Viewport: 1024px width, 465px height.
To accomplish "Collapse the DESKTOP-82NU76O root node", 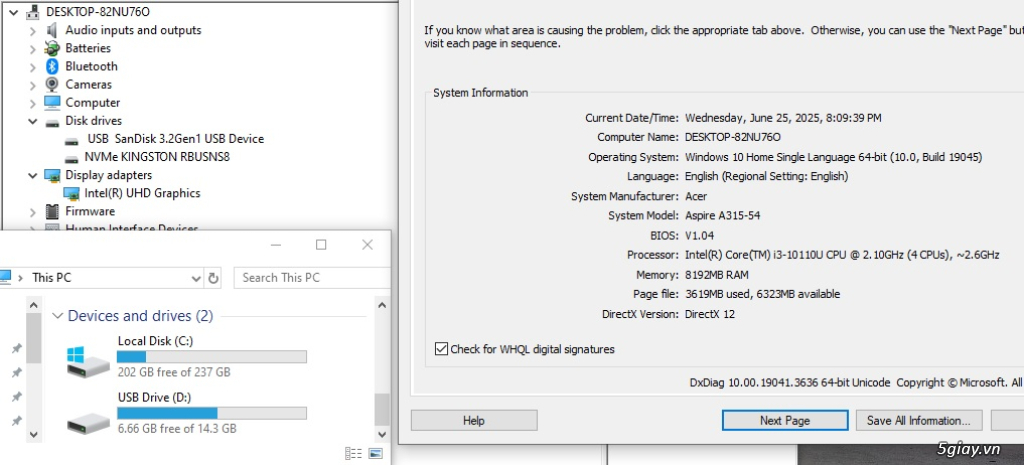I will pyautogui.click(x=13, y=12).
